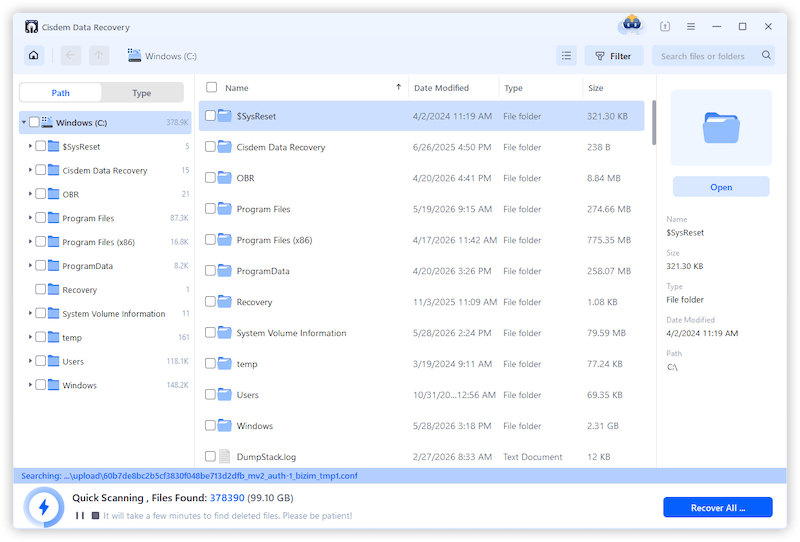Check the Cisdem Data Recovery list checkbox
The height and width of the screenshot is (542, 800).
(210, 147)
